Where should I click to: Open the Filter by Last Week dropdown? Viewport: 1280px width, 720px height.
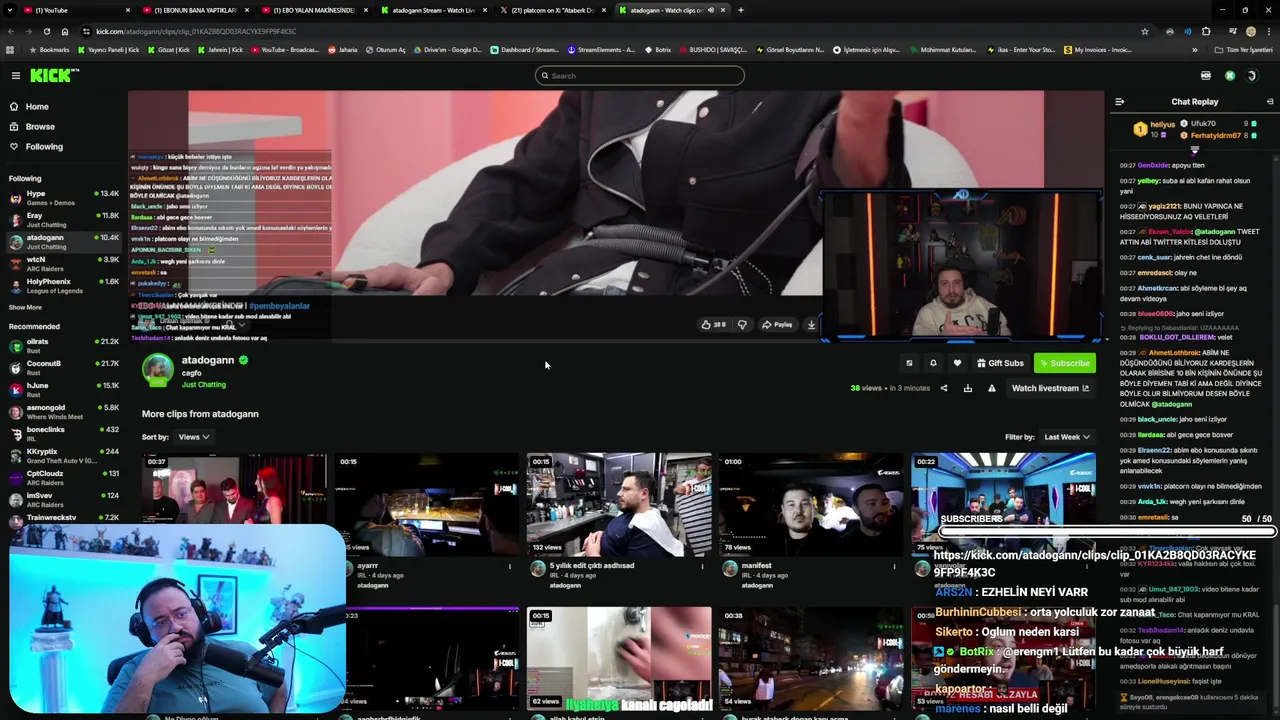click(1067, 437)
